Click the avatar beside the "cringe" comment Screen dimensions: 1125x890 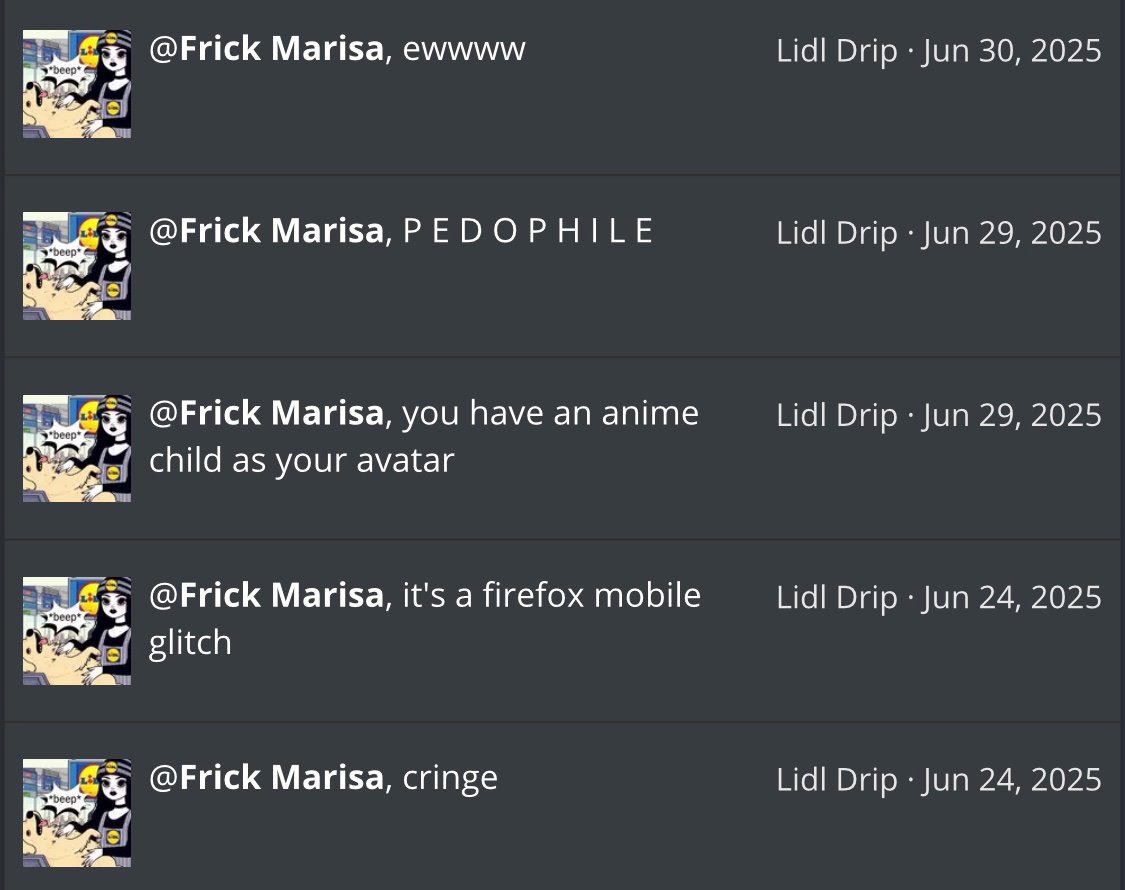(x=77, y=813)
